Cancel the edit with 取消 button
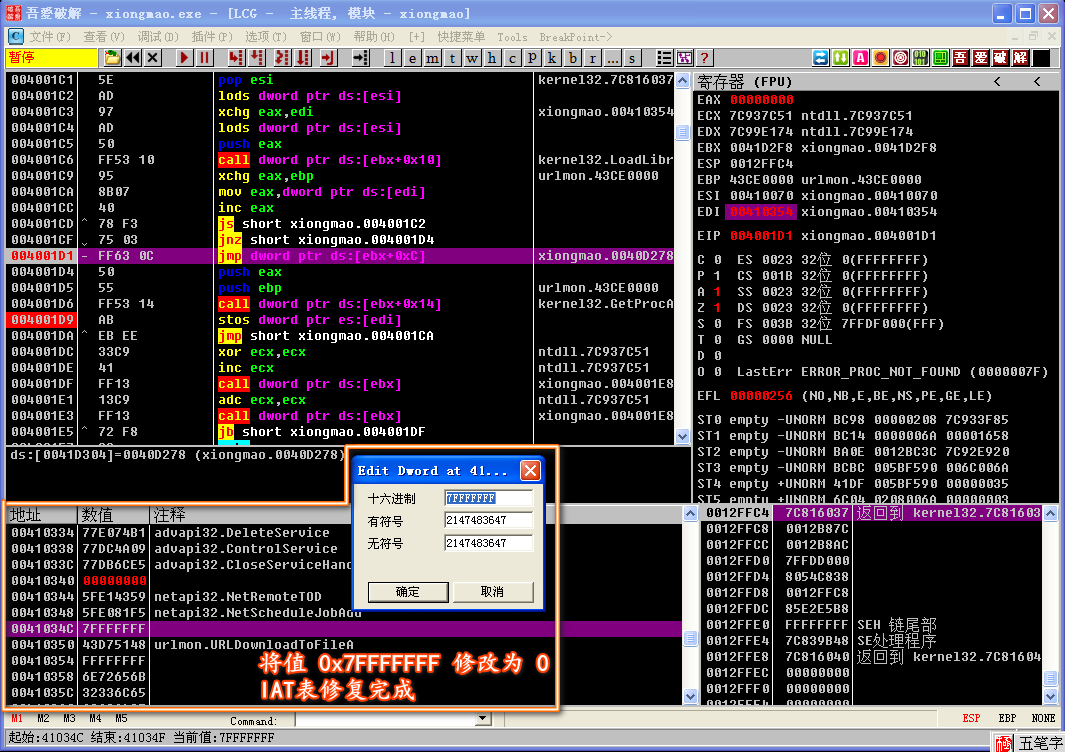The width and height of the screenshot is (1065, 752). (x=492, y=592)
